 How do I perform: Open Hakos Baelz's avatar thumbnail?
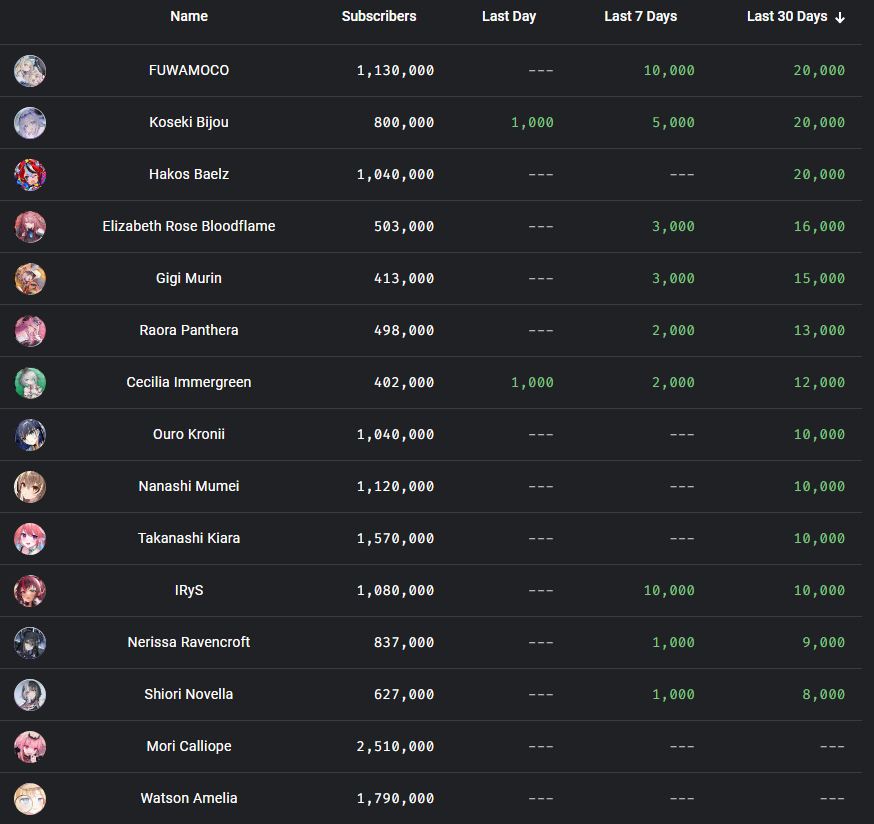pos(30,175)
